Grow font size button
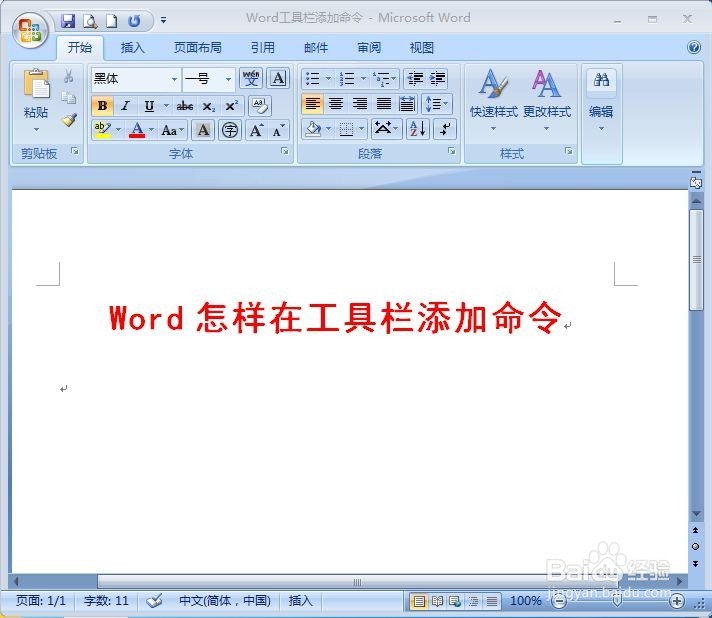Screen dimensions: 712x618 tap(257, 130)
